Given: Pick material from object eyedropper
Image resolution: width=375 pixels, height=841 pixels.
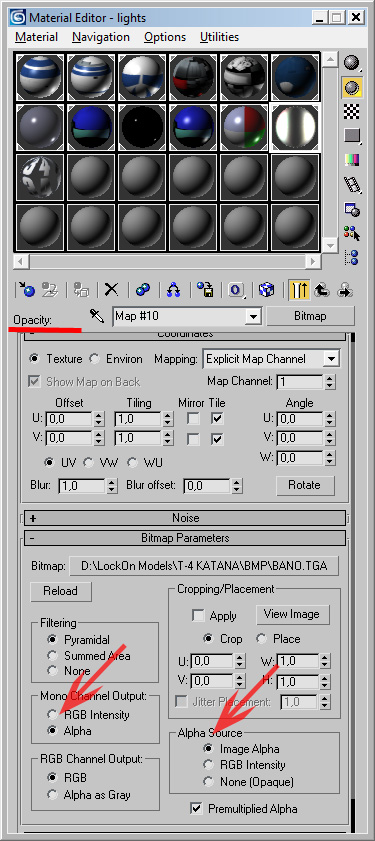Looking at the screenshot, I should click(x=97, y=316).
